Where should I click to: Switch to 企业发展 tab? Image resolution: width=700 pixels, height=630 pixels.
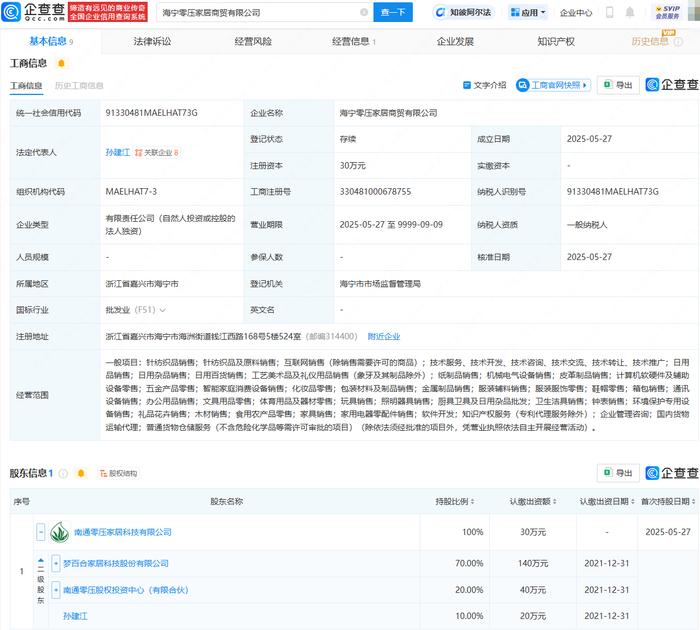455,42
